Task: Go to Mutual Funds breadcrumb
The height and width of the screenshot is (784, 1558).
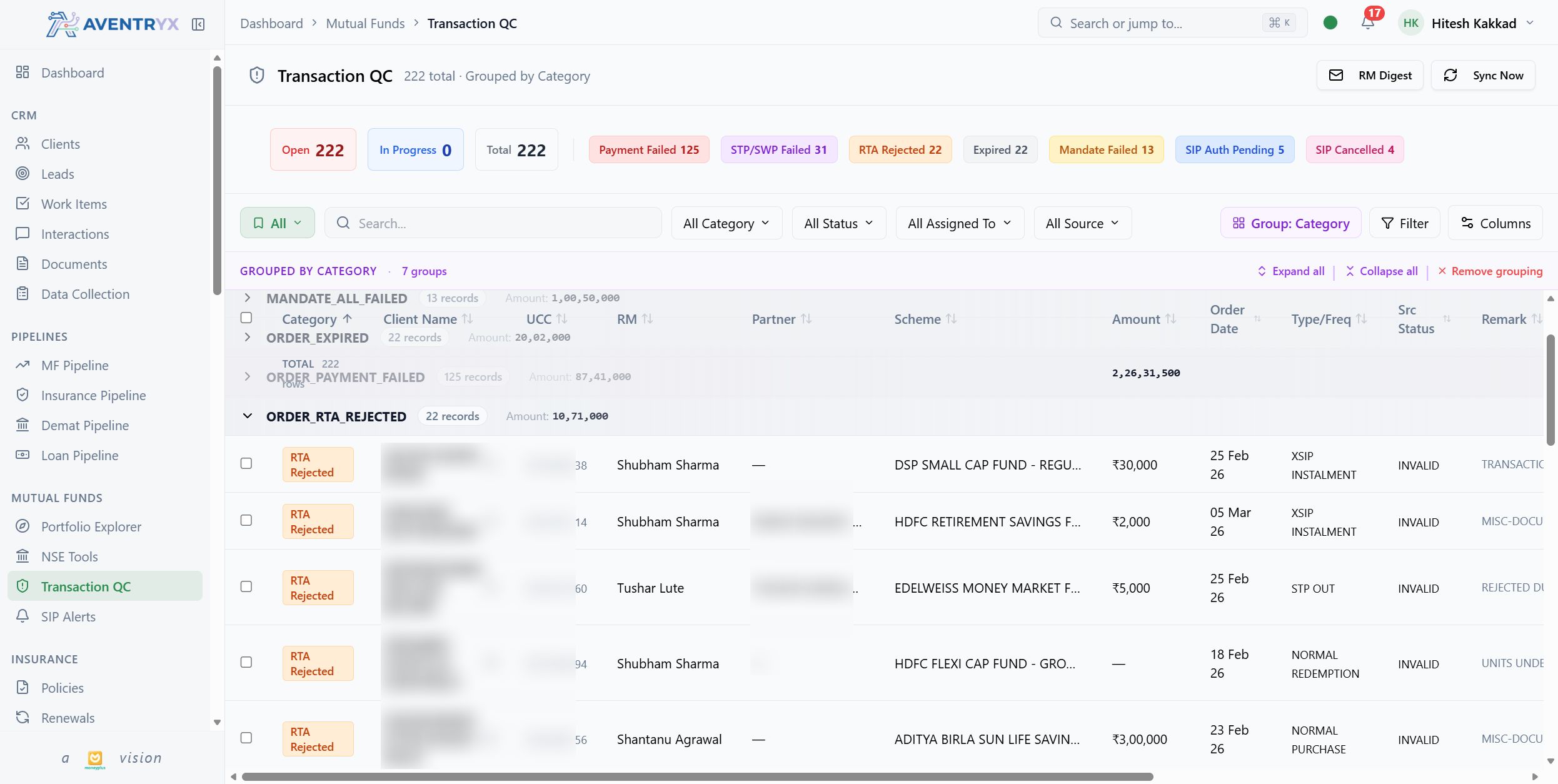Action: (x=365, y=23)
